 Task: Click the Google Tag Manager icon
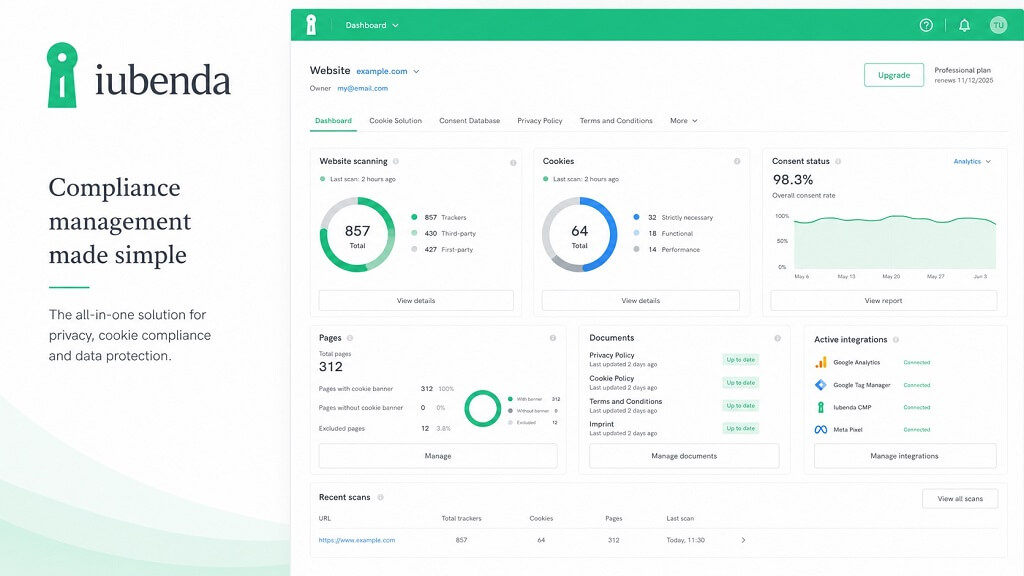click(x=821, y=385)
